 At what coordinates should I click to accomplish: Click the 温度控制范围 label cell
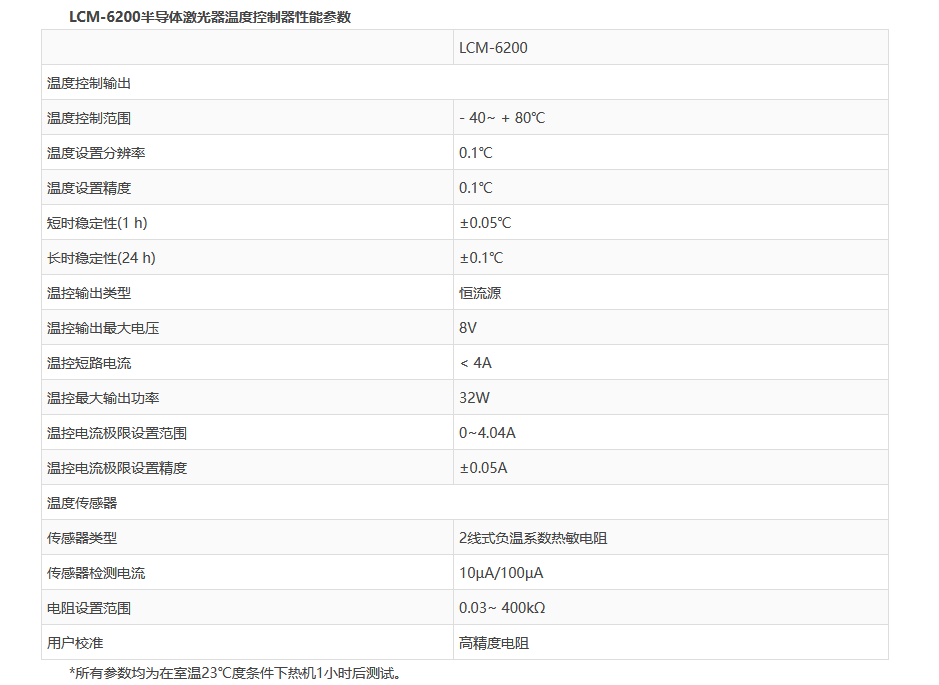89,118
